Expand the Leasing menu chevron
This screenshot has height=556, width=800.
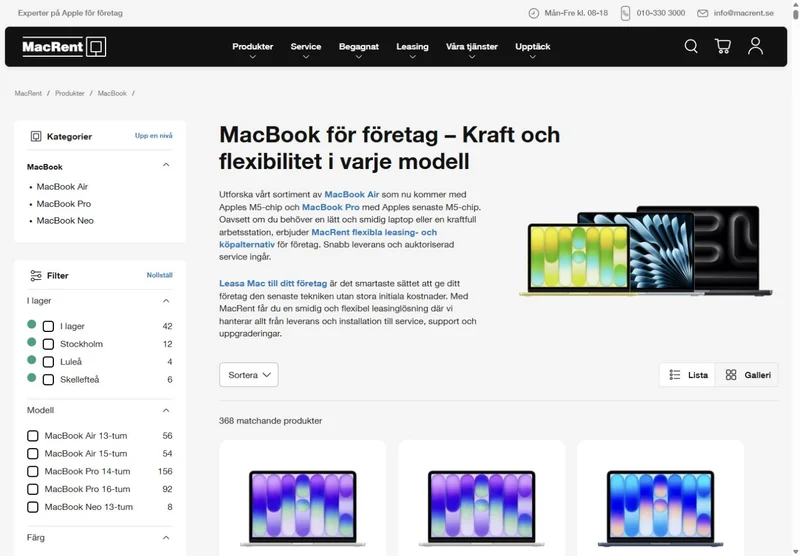point(412,57)
